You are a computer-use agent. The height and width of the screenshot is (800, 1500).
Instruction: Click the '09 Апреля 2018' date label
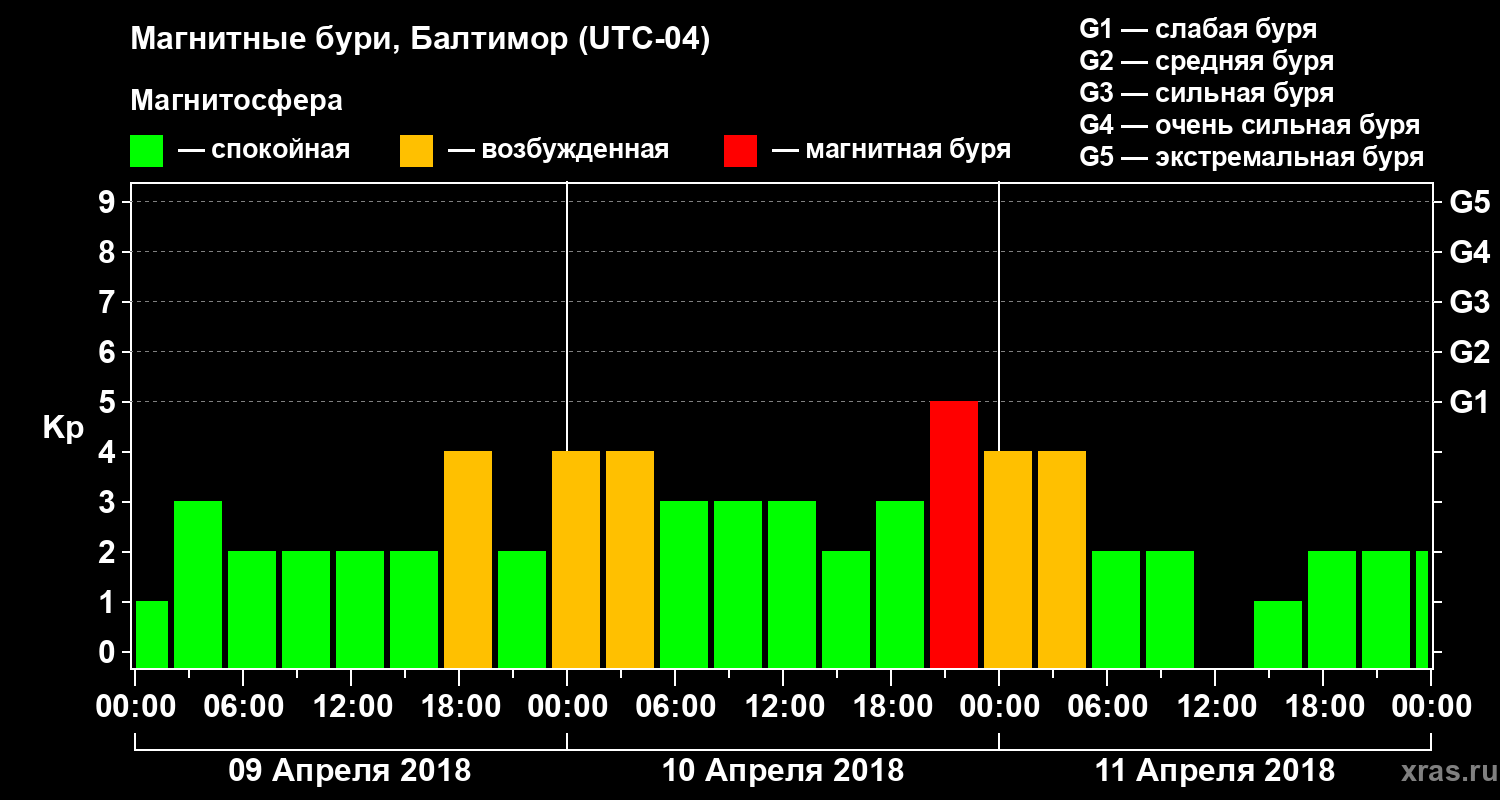(350, 771)
